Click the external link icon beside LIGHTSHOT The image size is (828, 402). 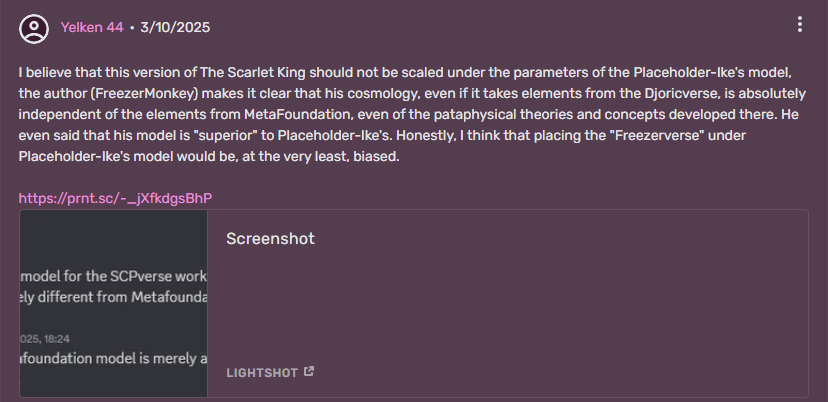(x=309, y=372)
